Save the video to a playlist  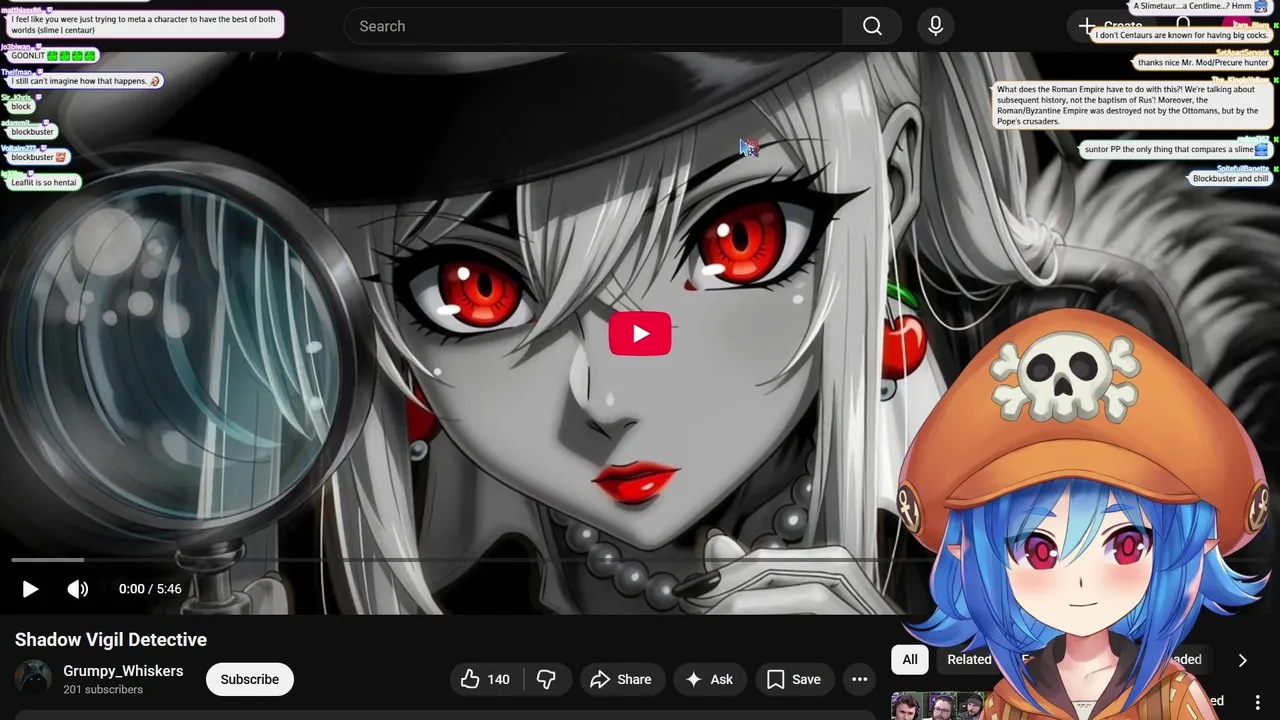794,680
